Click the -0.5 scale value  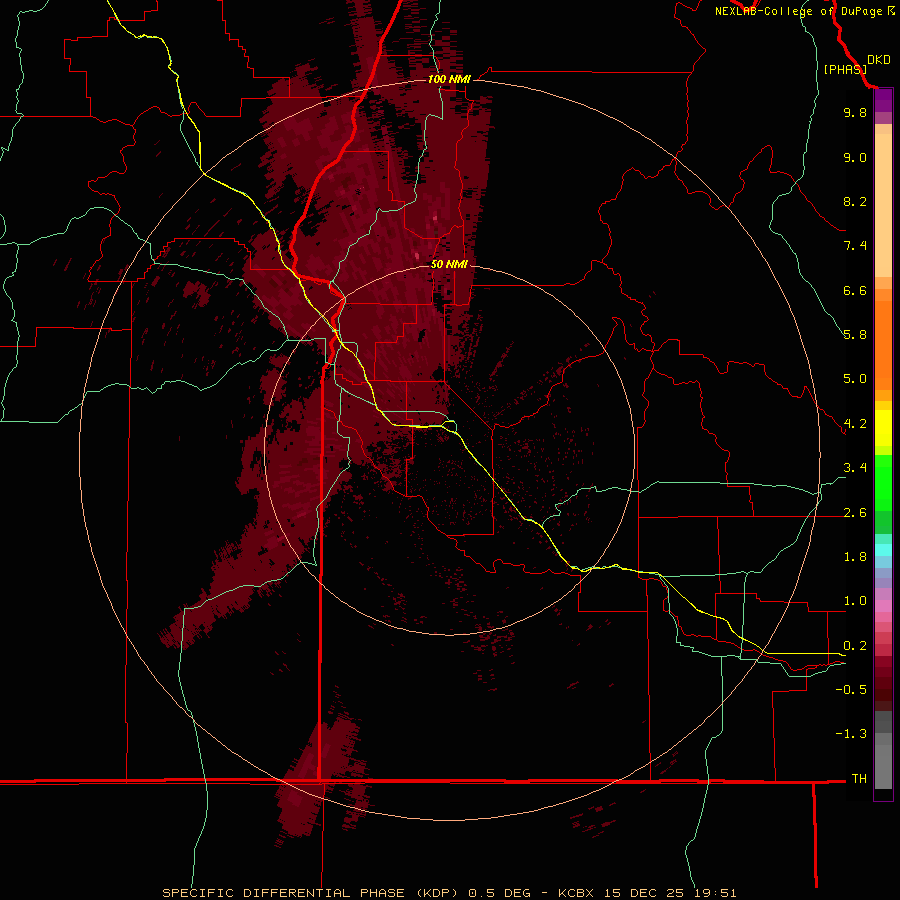click(851, 690)
